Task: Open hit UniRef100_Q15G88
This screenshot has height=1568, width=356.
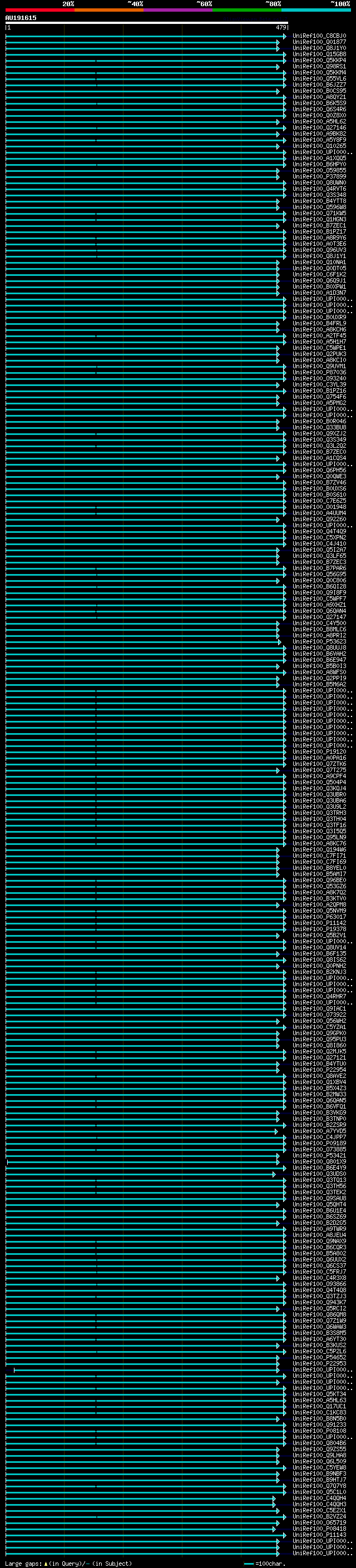Action: (319, 54)
